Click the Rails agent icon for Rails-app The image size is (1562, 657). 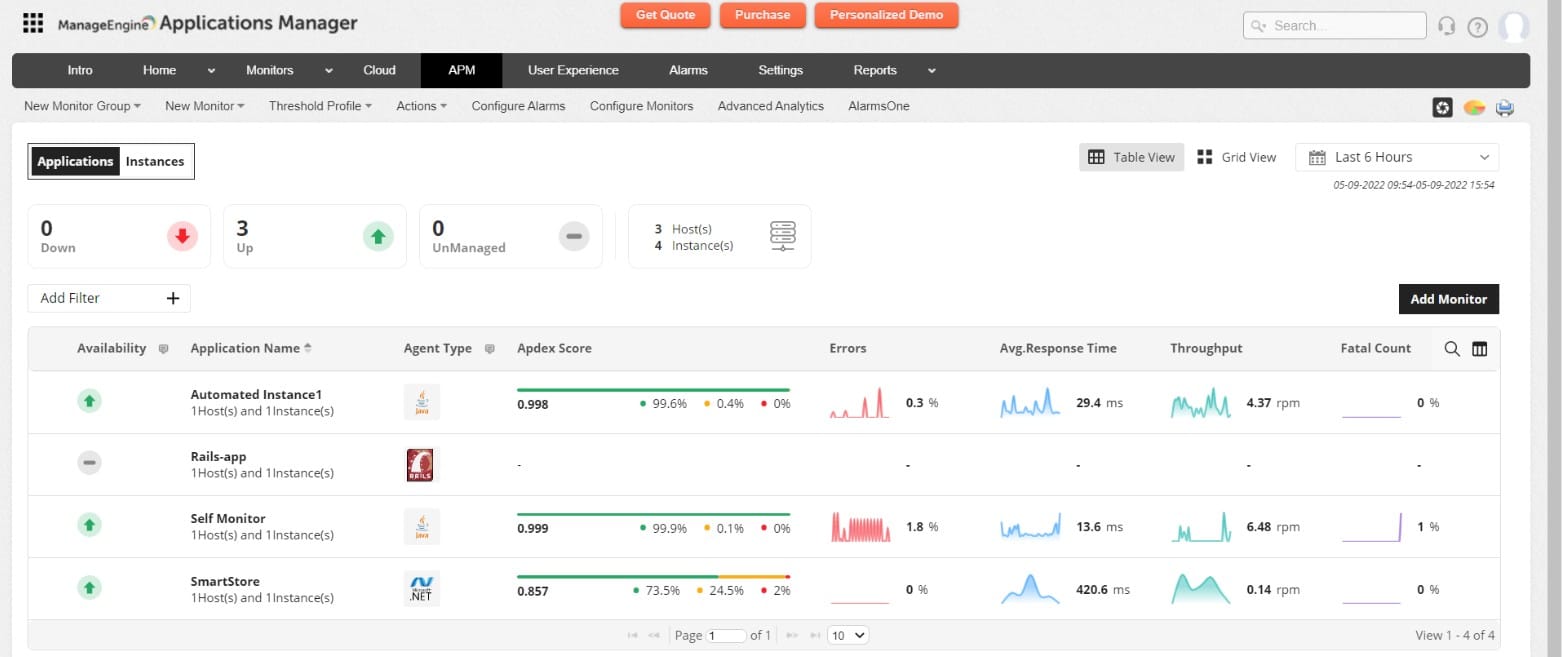(x=421, y=464)
